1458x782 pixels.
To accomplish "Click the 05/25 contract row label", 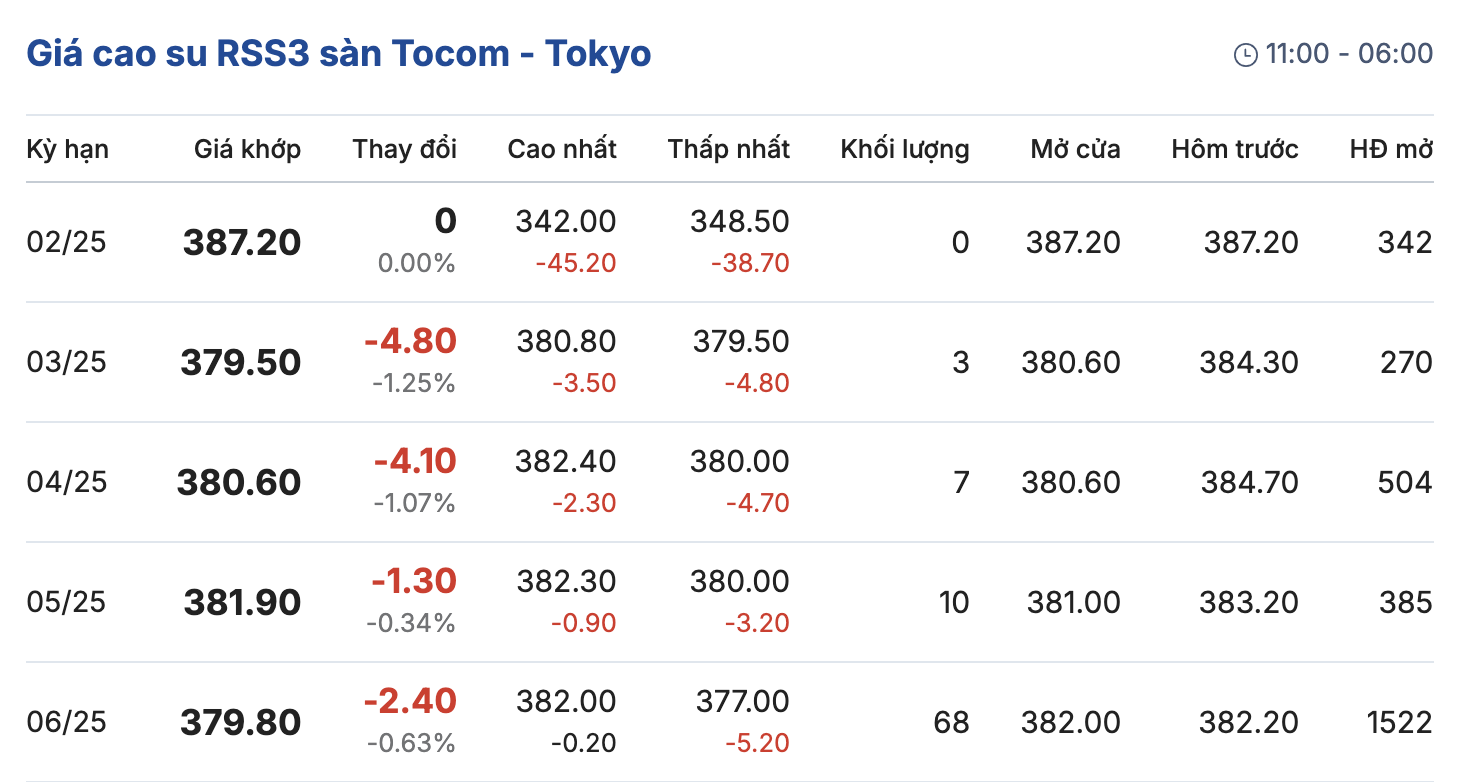I will pyautogui.click(x=66, y=602).
